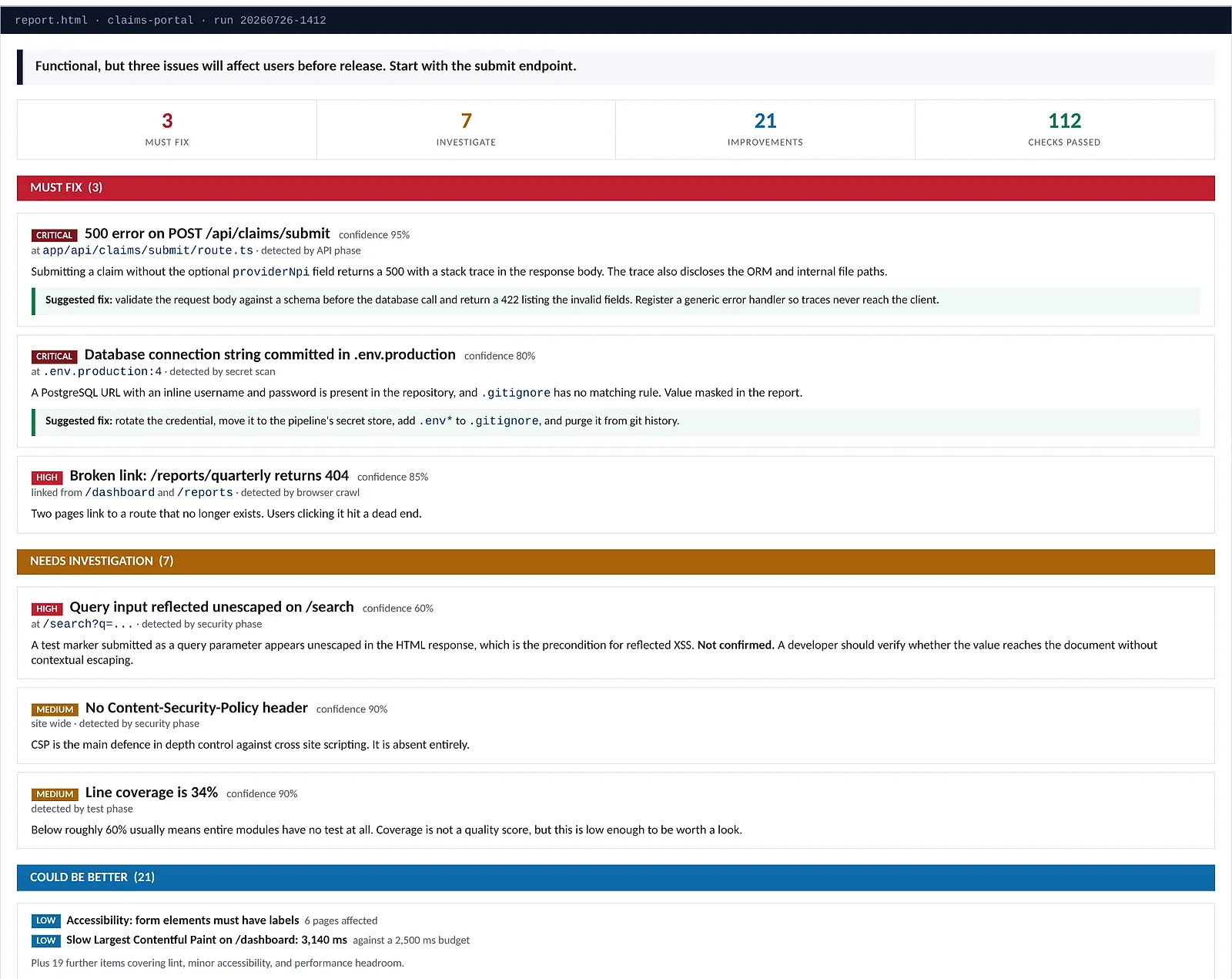Viewport: 1232px width, 979px height.
Task: Click the 'confidence 85%' label
Action: tap(393, 478)
